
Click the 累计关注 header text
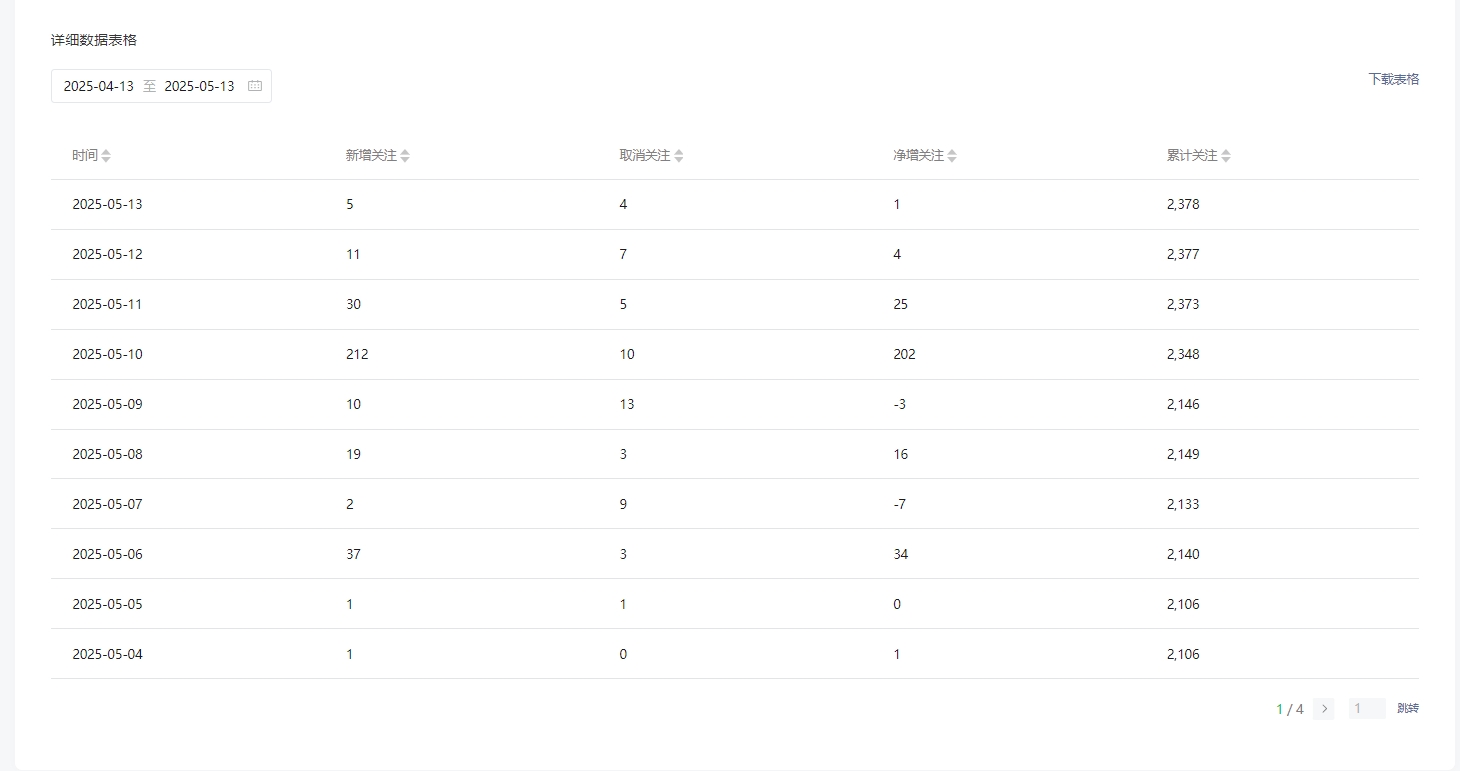[1192, 156]
